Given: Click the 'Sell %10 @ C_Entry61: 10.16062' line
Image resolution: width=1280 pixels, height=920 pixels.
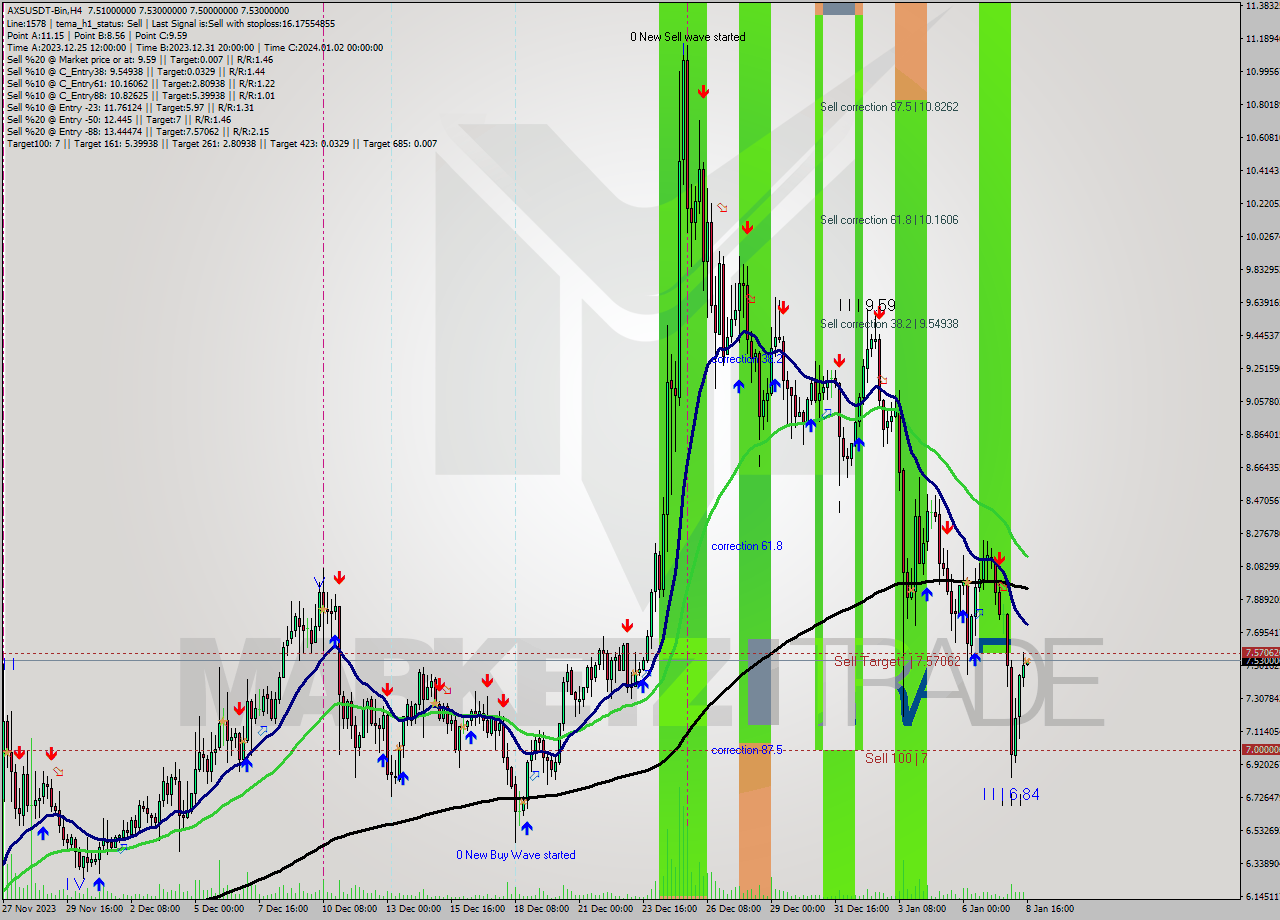Looking at the screenshot, I should click(141, 83).
